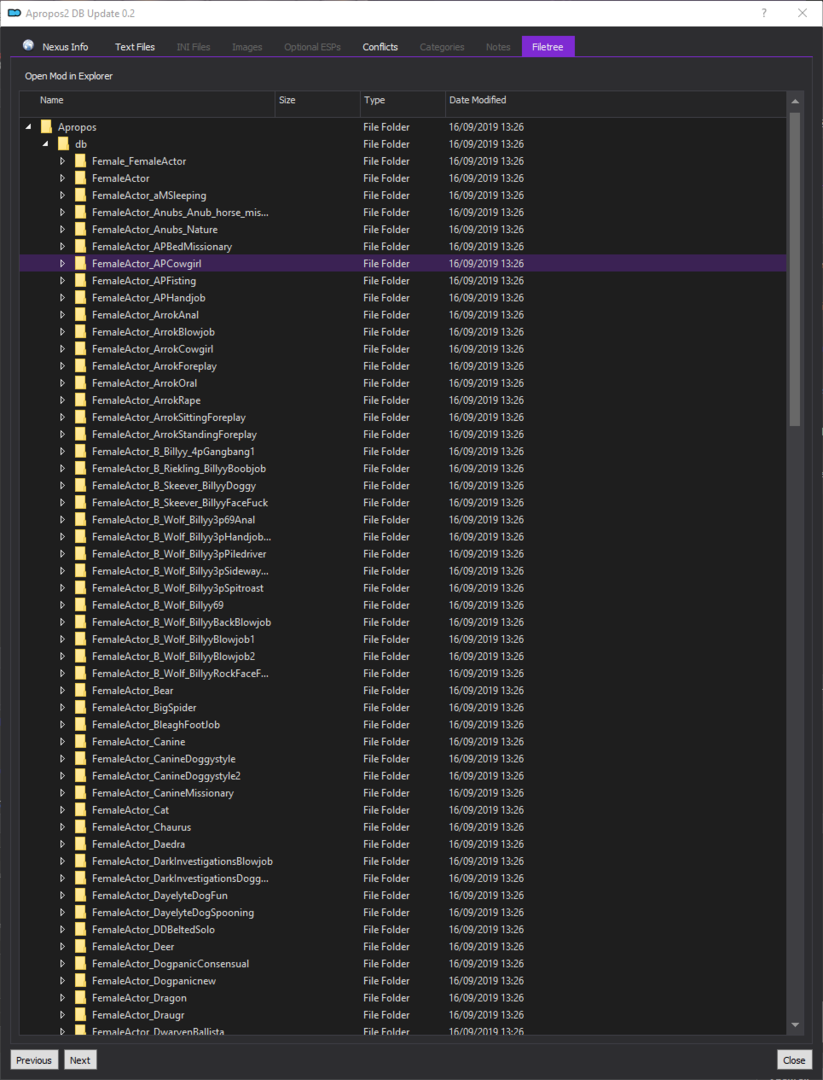The image size is (823, 1080).
Task: Select FemaleActor_APHandjob row
Action: (403, 298)
